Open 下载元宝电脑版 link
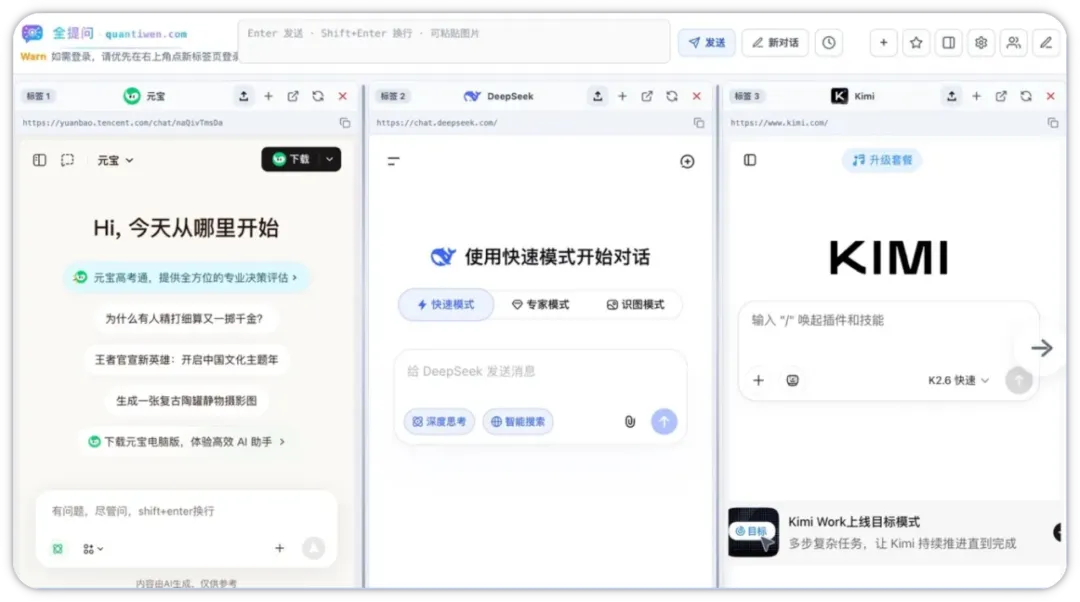 pos(186,442)
